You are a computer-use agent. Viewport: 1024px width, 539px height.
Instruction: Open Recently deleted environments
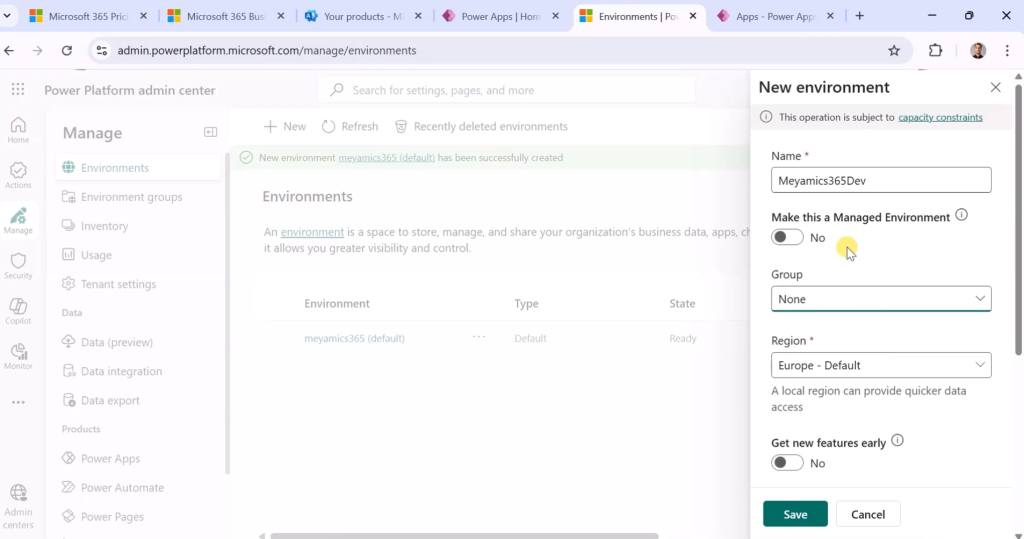coord(481,126)
